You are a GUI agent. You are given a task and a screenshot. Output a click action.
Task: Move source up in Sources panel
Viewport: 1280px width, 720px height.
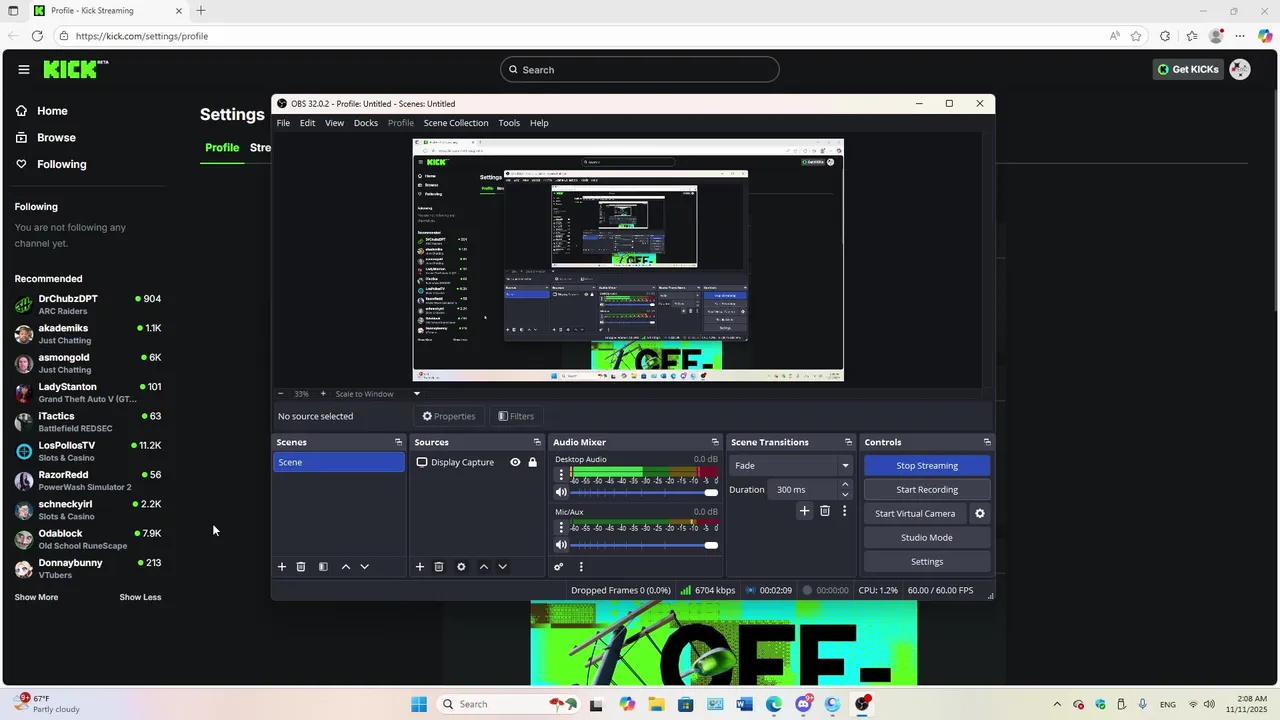(484, 567)
